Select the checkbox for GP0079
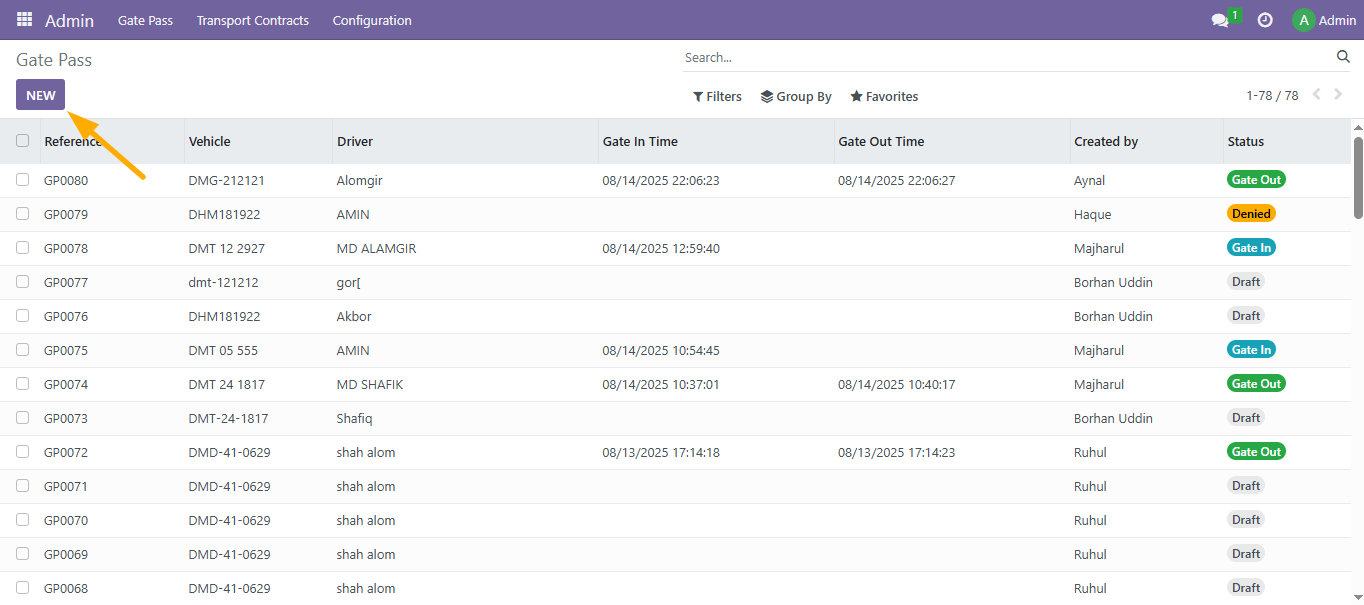The image size is (1364, 605). tap(23, 214)
